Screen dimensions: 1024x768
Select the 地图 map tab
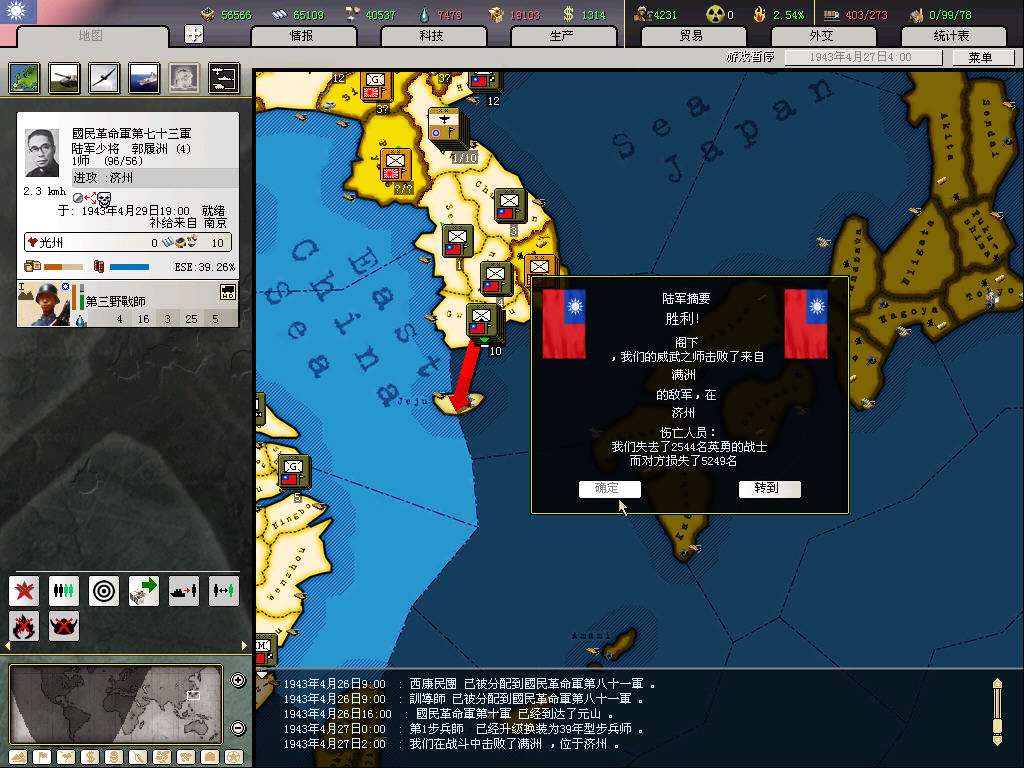tap(91, 36)
